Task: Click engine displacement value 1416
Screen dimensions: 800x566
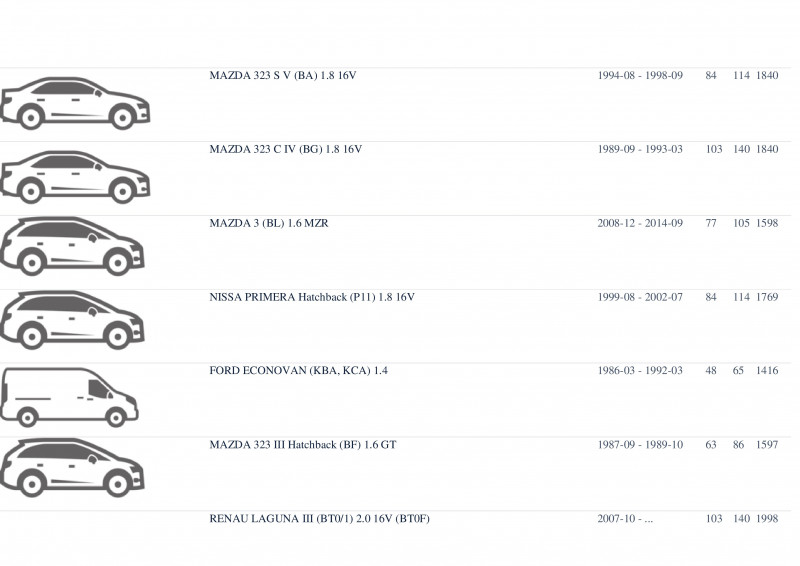Action: (767, 371)
